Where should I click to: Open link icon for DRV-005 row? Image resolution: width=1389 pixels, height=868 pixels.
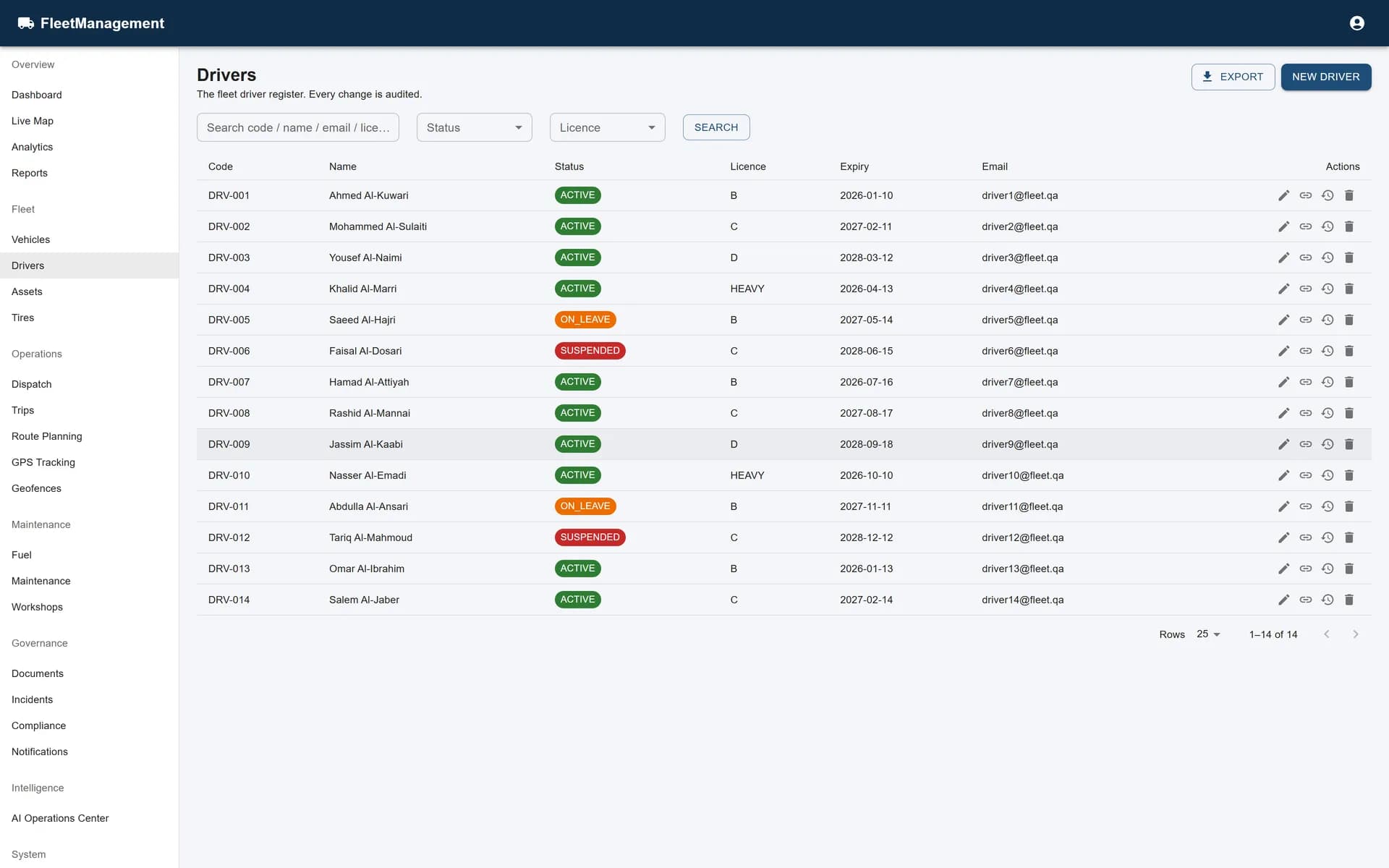1305,320
